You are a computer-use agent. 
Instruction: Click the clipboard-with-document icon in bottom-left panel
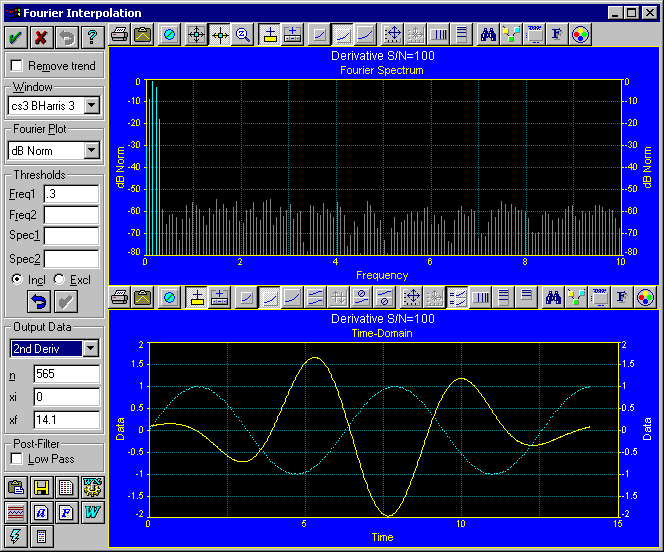click(x=16, y=487)
